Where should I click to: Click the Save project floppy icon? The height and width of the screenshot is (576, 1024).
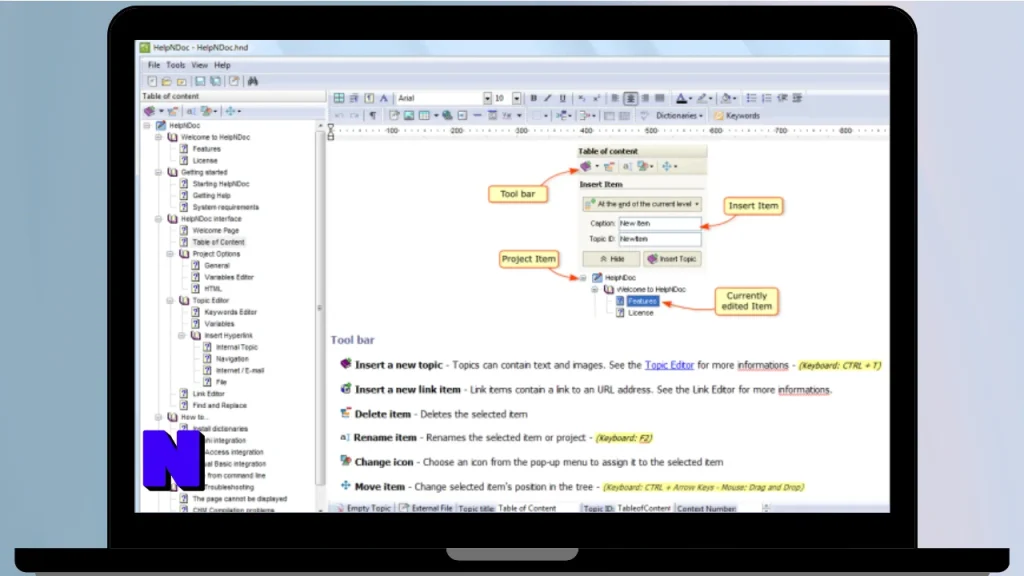click(x=200, y=81)
